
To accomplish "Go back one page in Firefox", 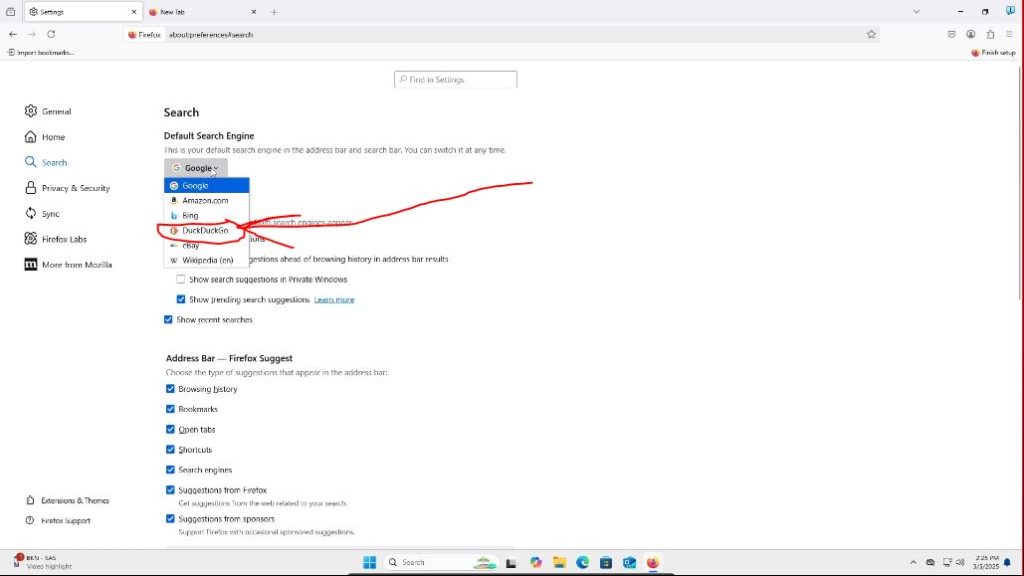I will [x=13, y=35].
